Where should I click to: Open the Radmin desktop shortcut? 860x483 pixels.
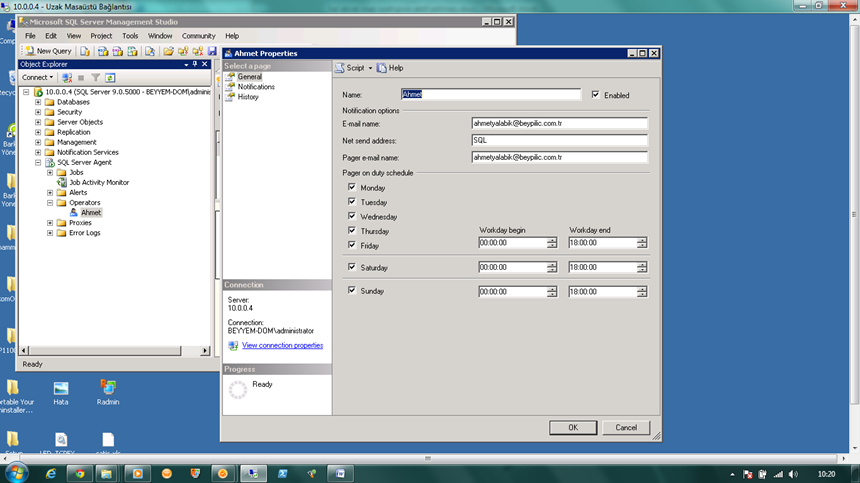[x=108, y=390]
